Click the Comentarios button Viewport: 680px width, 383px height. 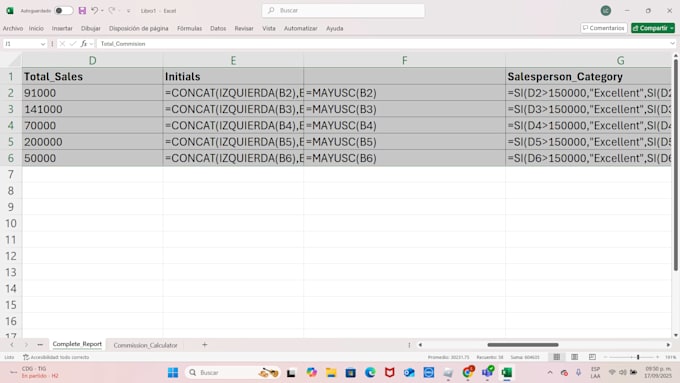click(x=604, y=28)
